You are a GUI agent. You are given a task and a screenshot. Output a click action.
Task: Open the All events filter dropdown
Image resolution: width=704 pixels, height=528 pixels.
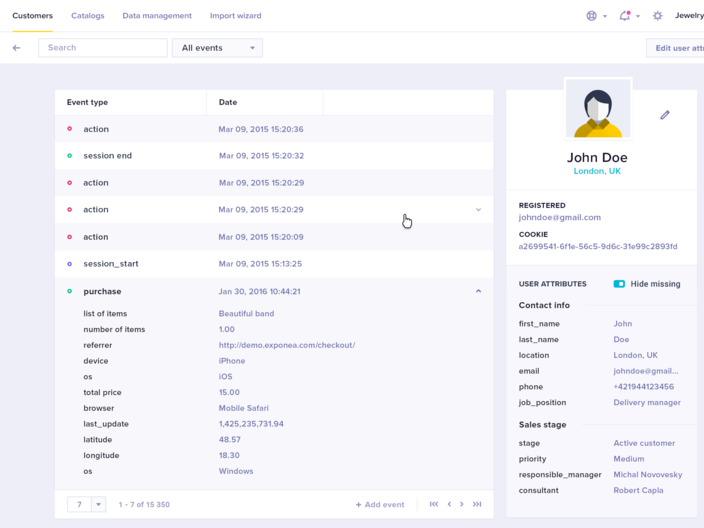coord(217,48)
